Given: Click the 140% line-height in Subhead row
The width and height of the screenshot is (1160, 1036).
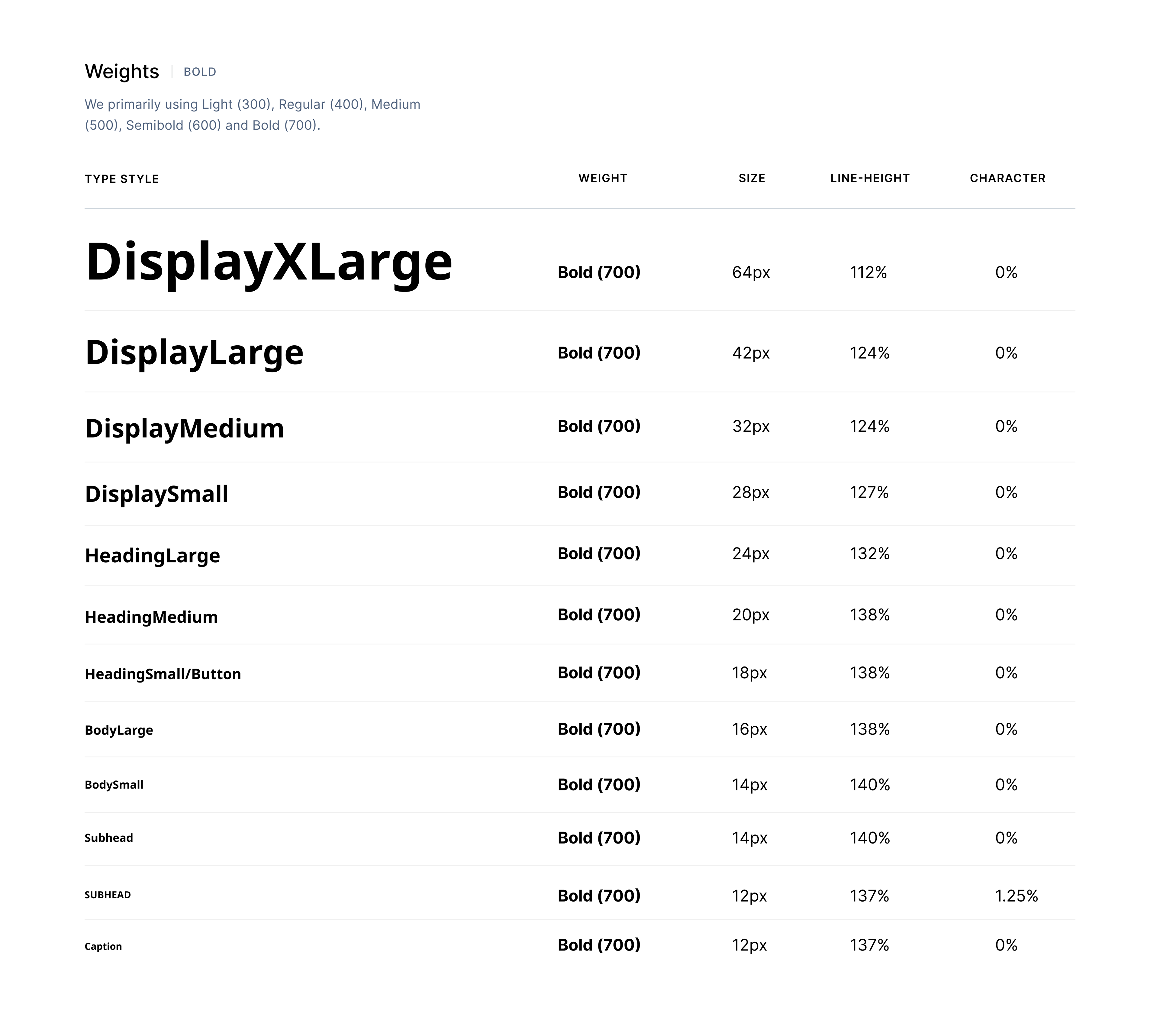Looking at the screenshot, I should pyautogui.click(x=870, y=838).
